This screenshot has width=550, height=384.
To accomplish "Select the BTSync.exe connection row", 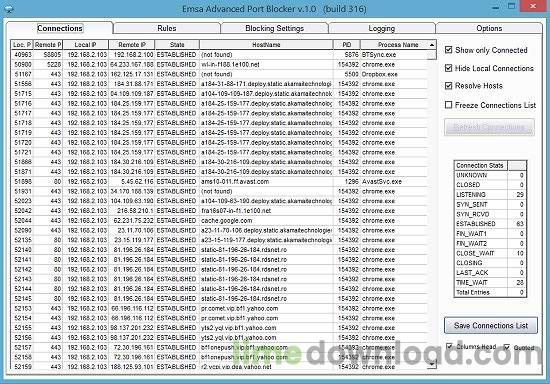I will tap(219, 55).
